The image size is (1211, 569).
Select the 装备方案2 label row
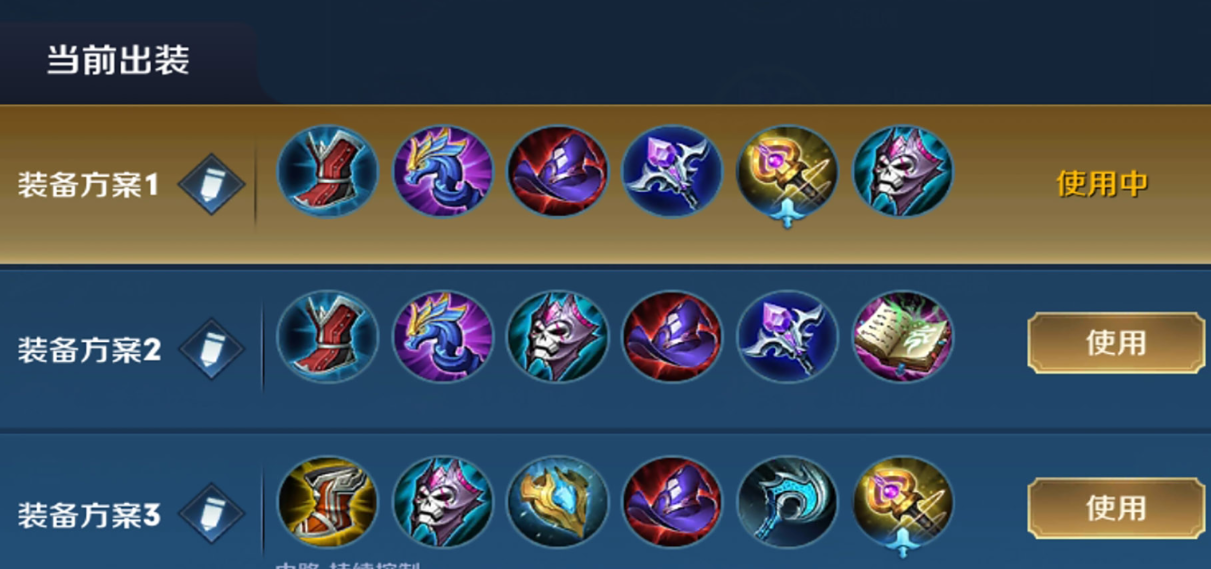pyautogui.click(x=605, y=350)
